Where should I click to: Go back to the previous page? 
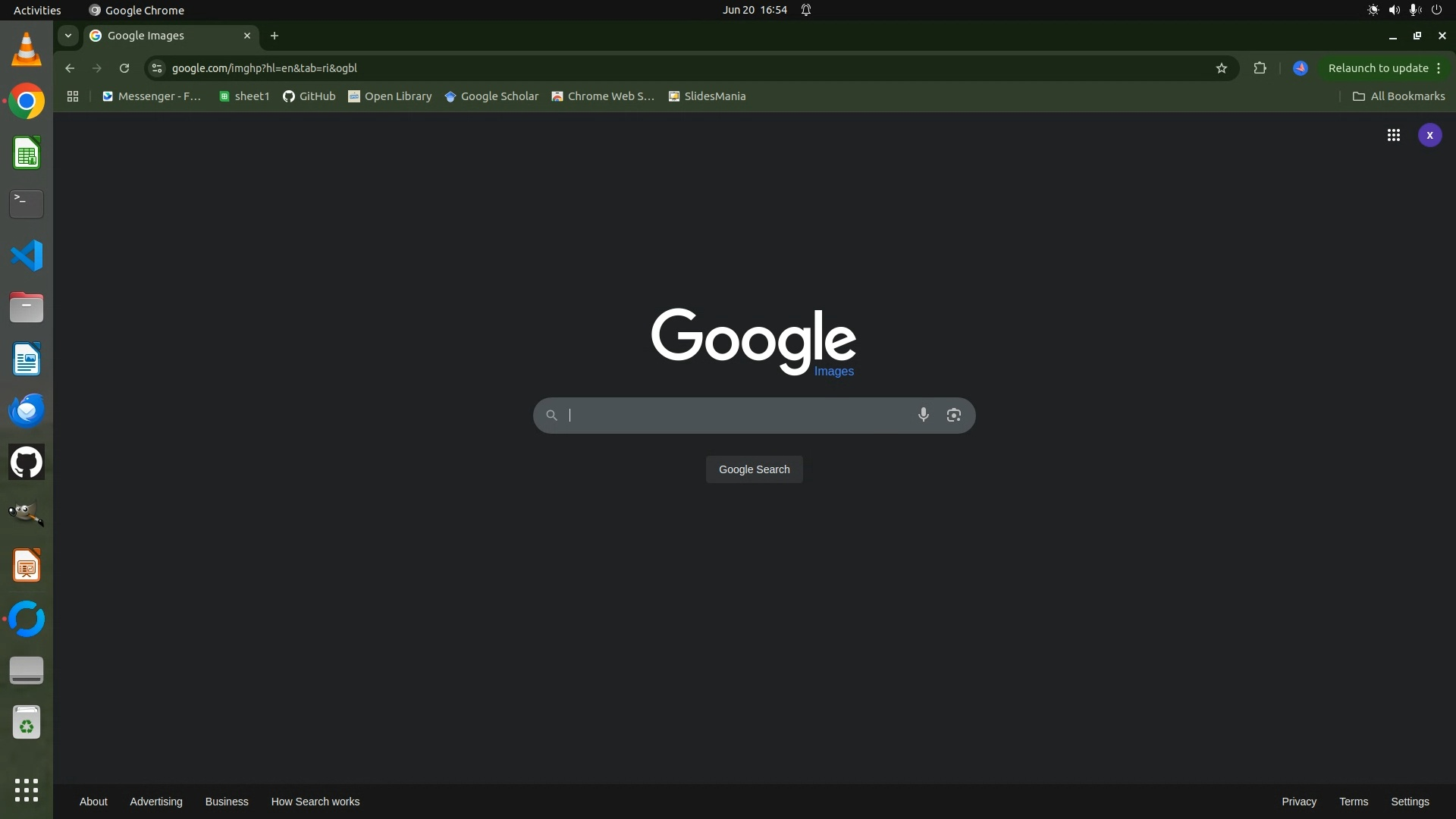click(70, 68)
